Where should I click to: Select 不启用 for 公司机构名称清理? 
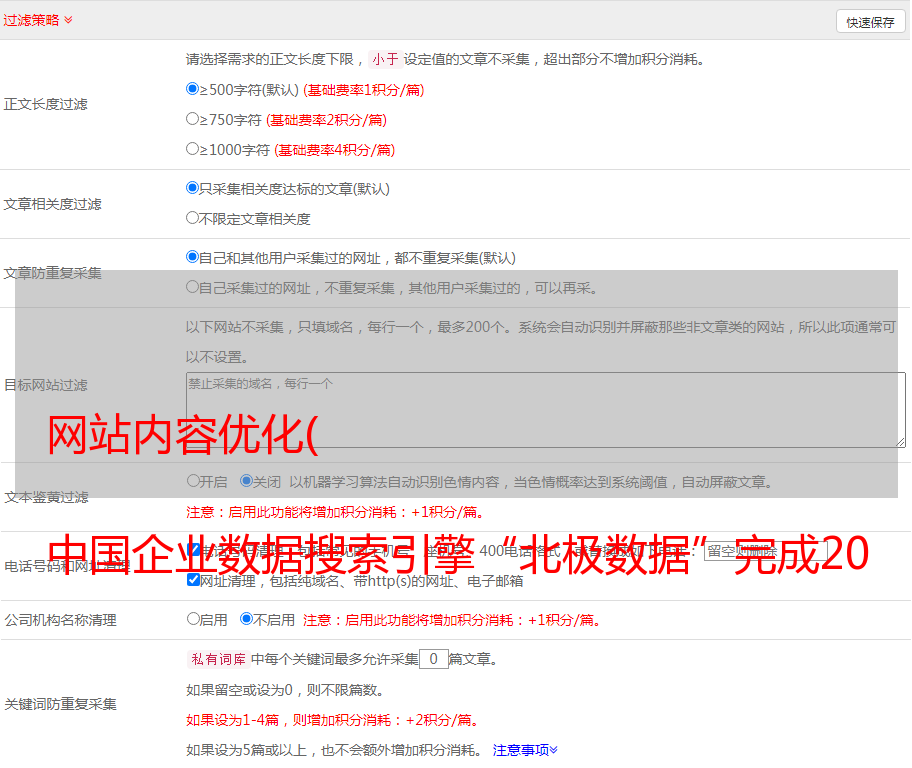click(x=246, y=619)
